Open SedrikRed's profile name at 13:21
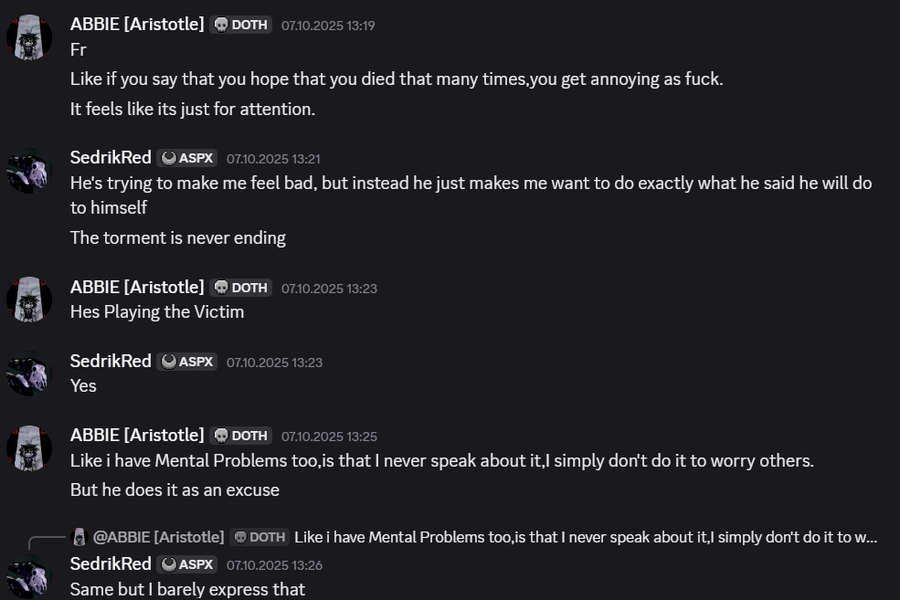 (110, 157)
